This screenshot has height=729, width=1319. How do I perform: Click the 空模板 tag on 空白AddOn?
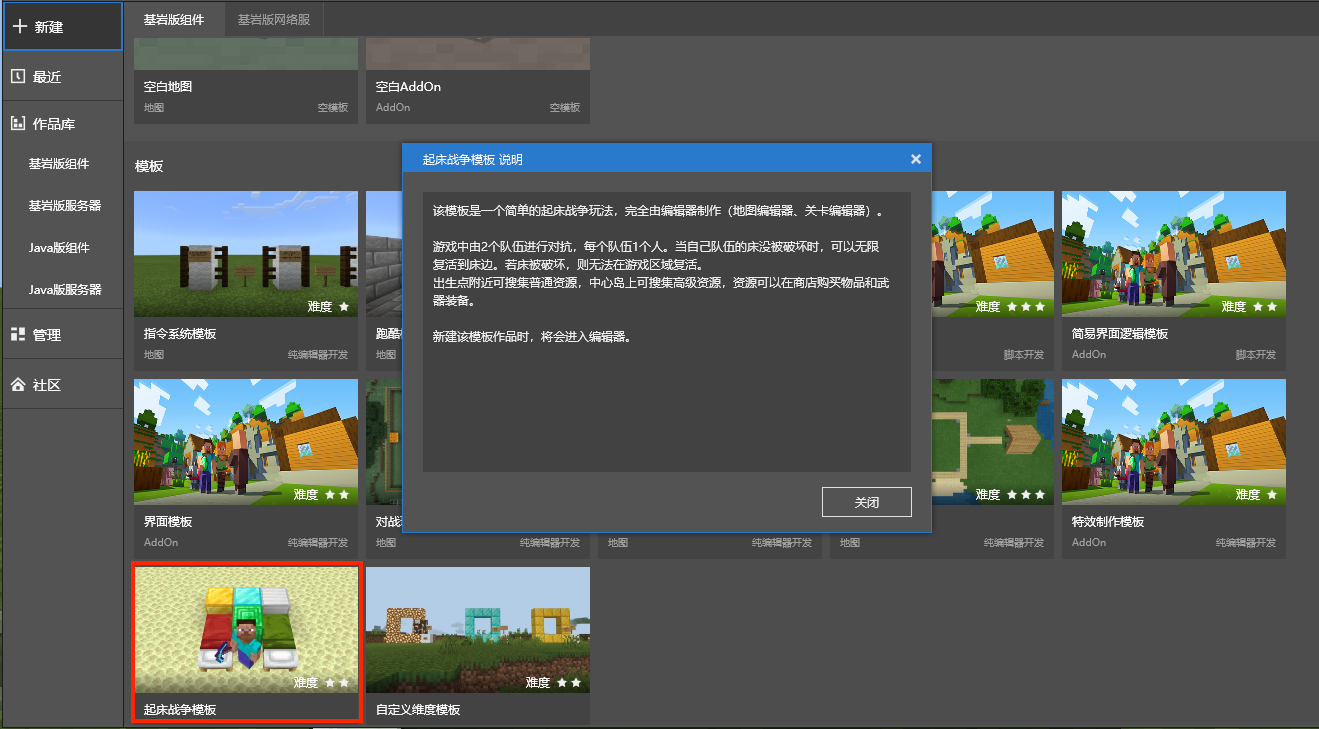(564, 107)
